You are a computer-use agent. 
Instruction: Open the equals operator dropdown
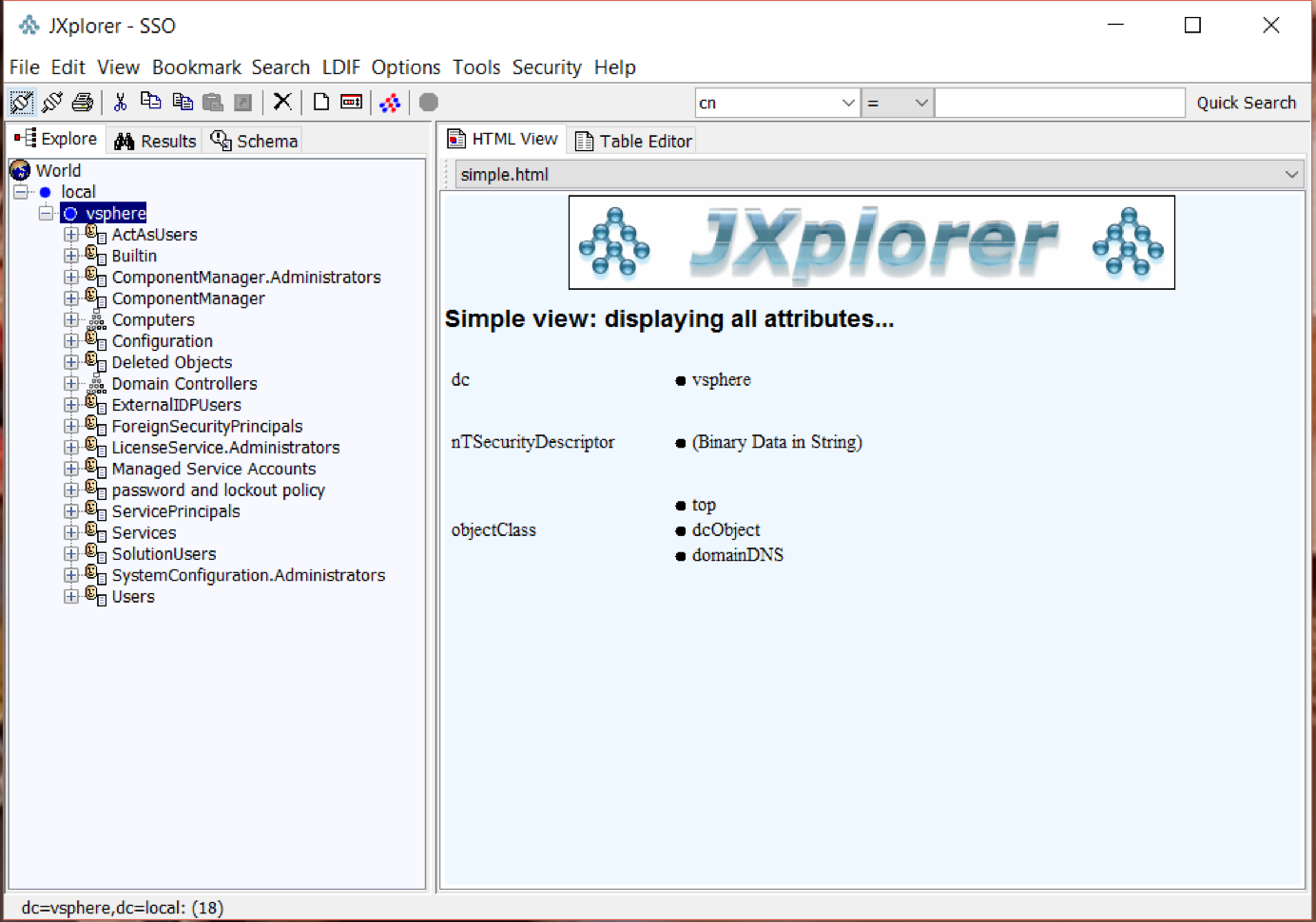coord(920,103)
